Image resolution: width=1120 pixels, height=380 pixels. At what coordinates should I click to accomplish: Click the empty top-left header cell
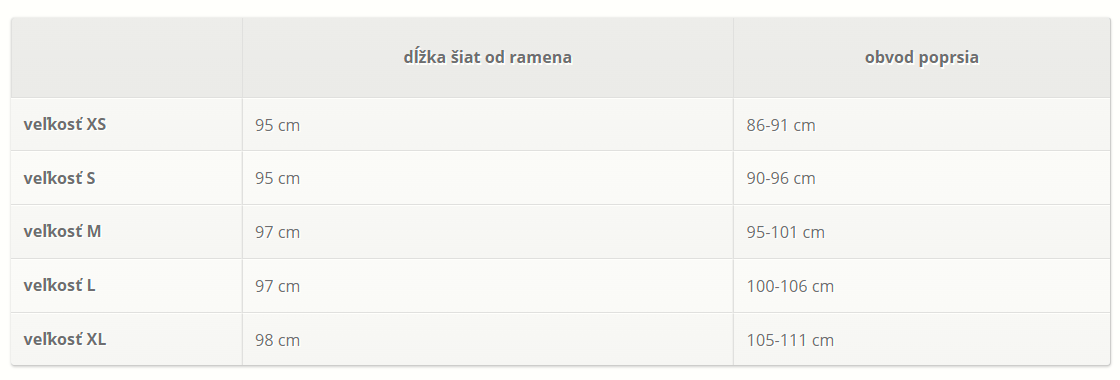click(126, 57)
